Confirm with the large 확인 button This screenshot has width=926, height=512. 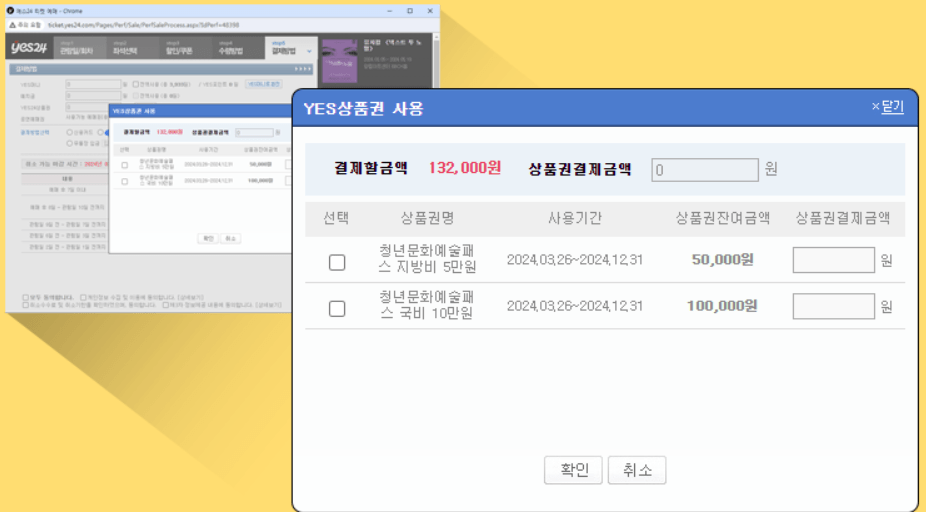[573, 470]
